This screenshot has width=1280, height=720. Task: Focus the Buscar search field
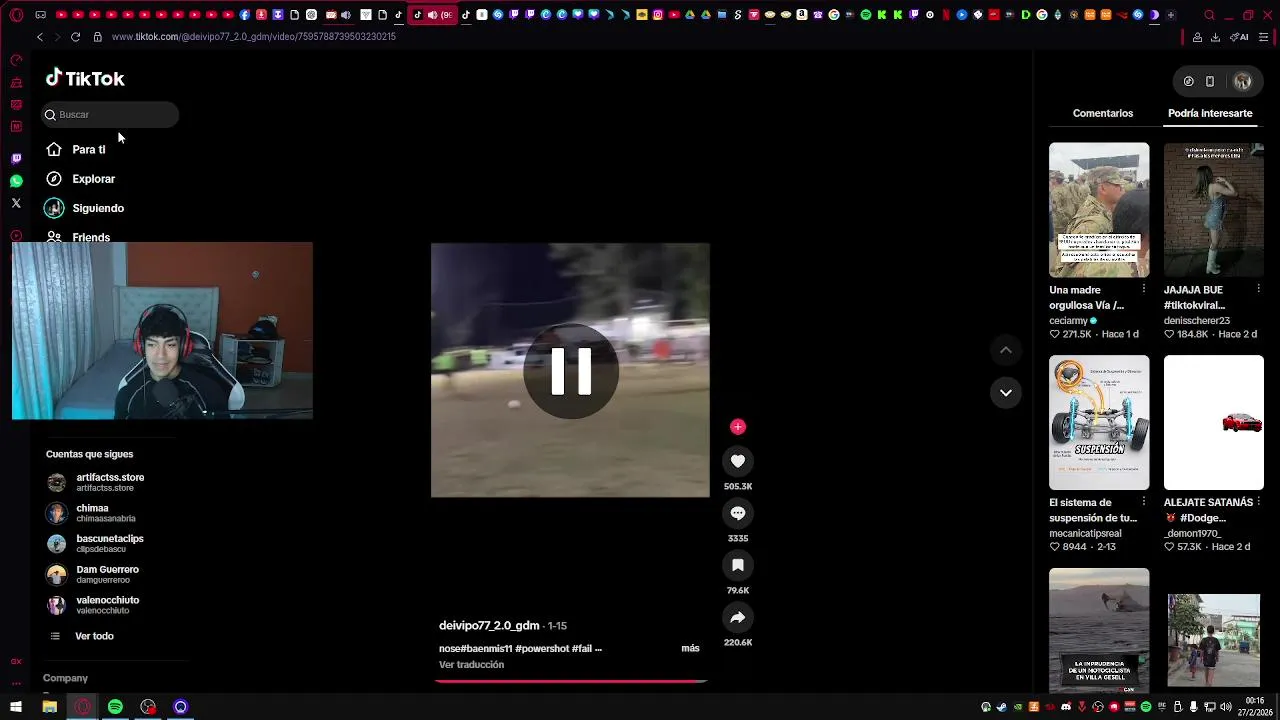click(110, 115)
